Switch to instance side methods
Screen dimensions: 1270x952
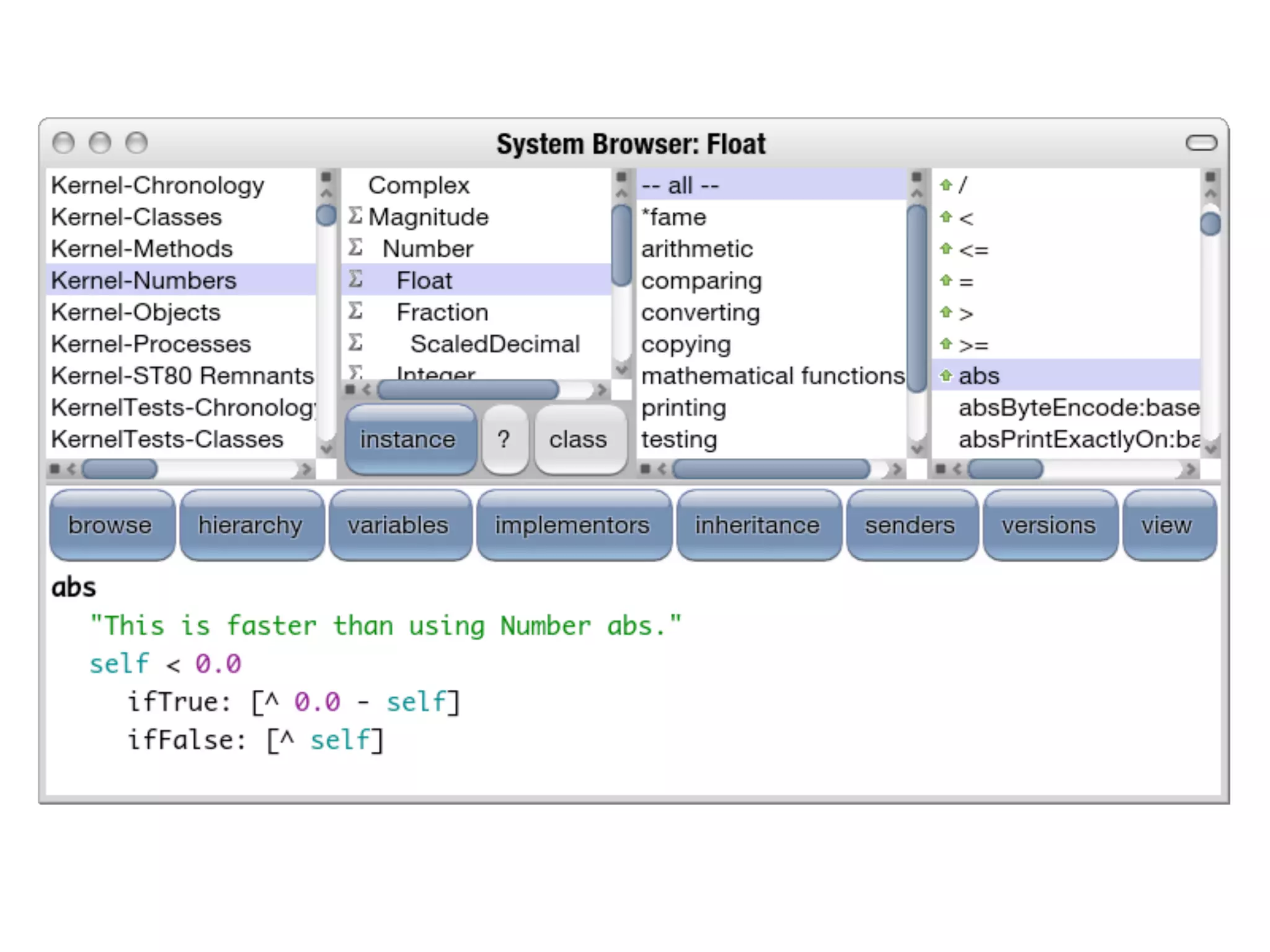(x=409, y=439)
